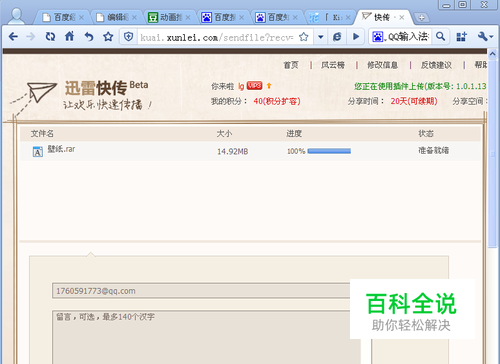Click the user avatar icon at top left
Image resolution: width=500 pixels, height=364 pixels.
[x=16, y=16]
